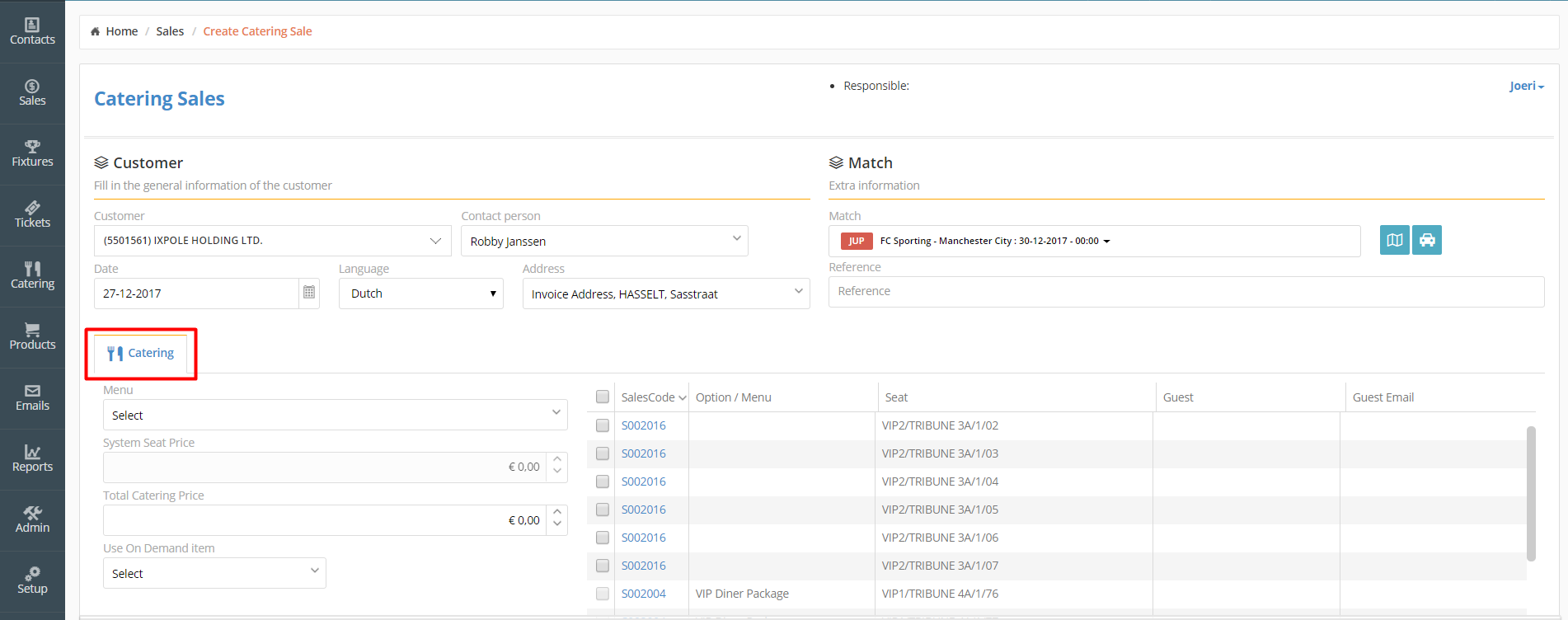This screenshot has height=620, width=1568.
Task: Increase System Seat Price with up arrow
Action: (557, 459)
